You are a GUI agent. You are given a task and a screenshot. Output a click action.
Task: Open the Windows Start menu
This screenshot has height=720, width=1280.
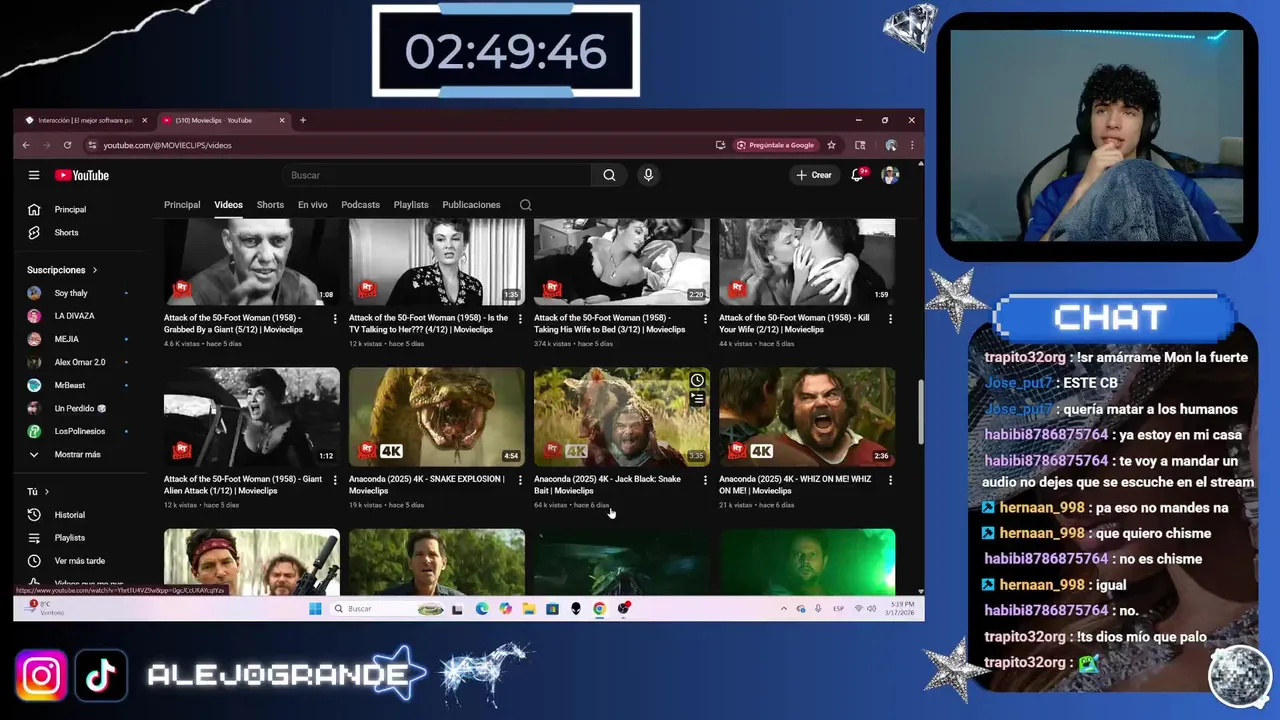click(x=315, y=608)
